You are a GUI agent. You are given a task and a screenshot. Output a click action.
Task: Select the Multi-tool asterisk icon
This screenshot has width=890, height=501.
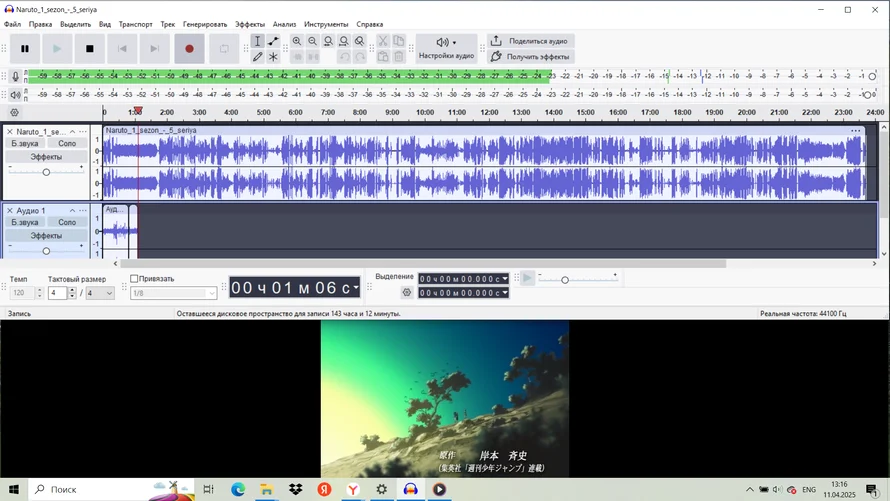pyautogui.click(x=273, y=57)
